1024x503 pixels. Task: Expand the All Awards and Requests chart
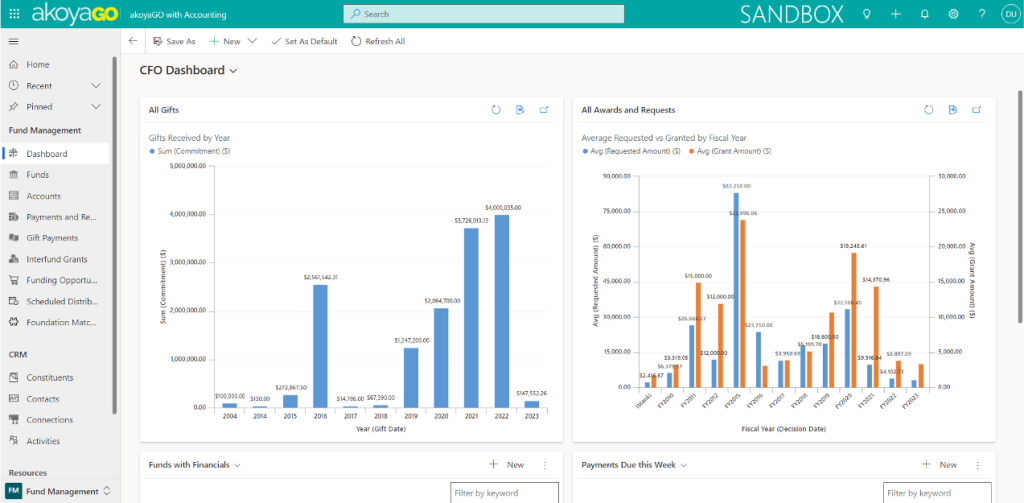click(976, 110)
